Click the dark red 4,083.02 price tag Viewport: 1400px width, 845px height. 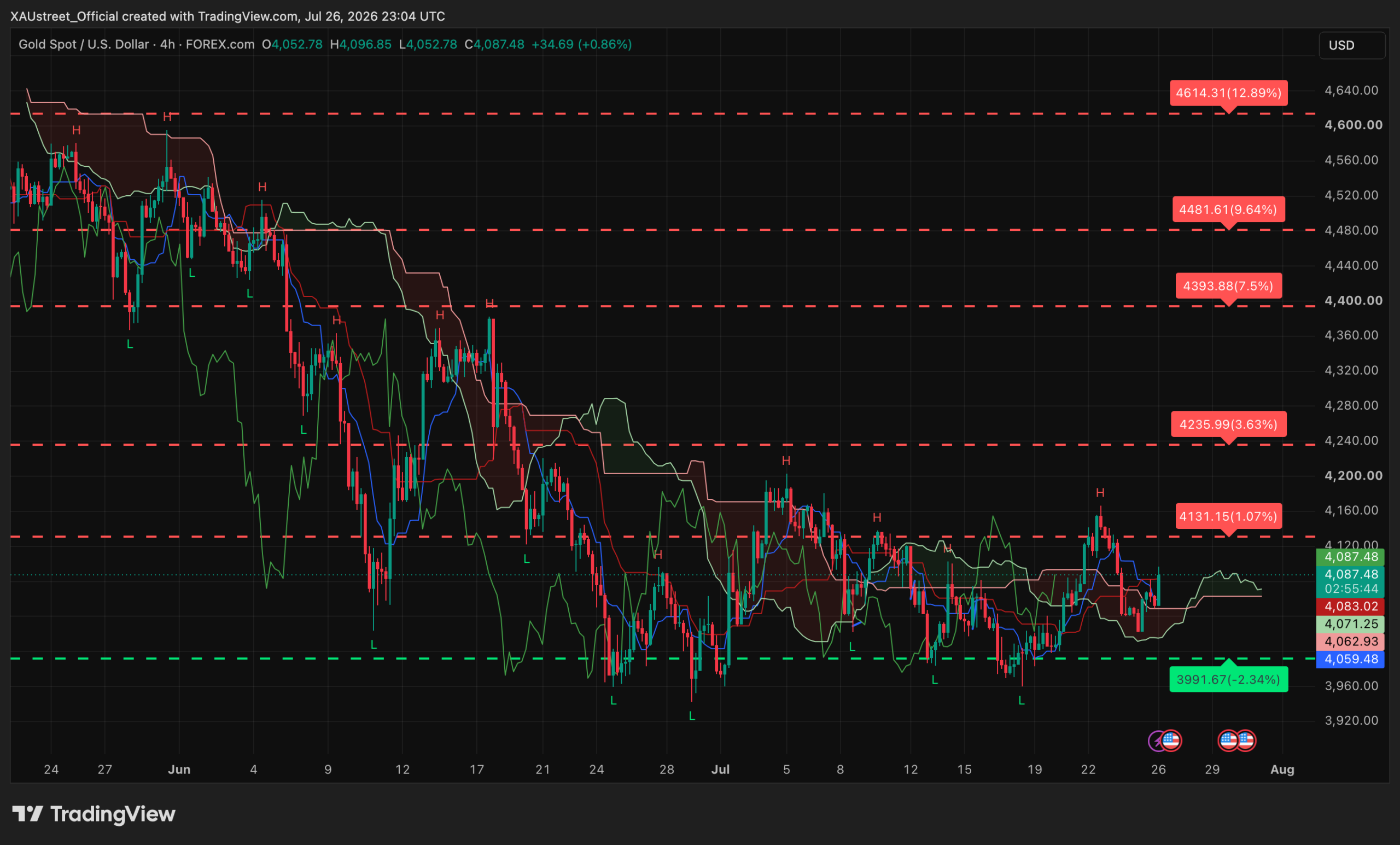(x=1351, y=607)
